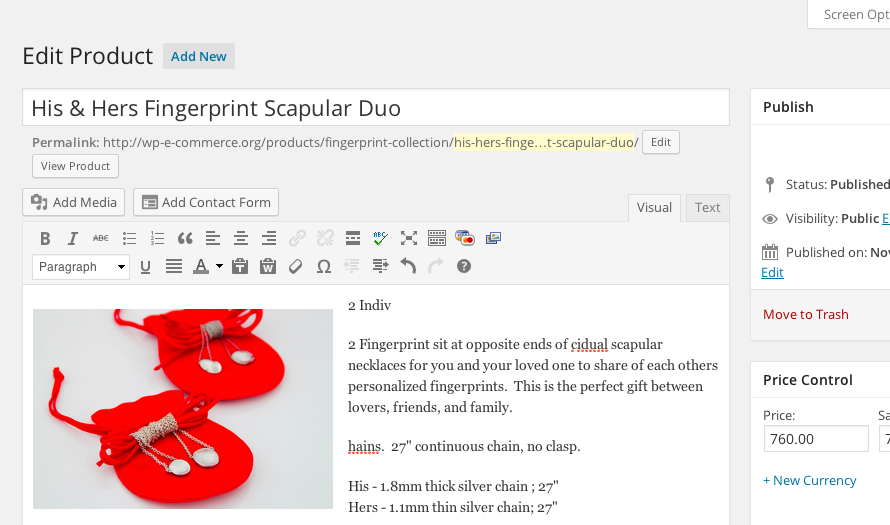
Task: Open the Screen Options tab
Action: click(849, 14)
